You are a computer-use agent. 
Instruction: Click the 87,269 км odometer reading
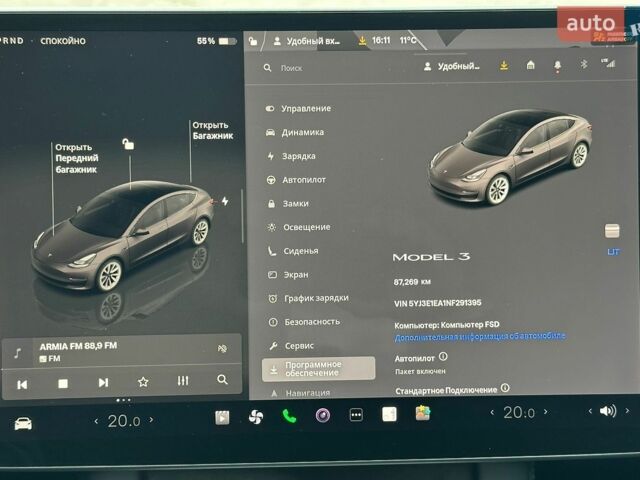(412, 282)
